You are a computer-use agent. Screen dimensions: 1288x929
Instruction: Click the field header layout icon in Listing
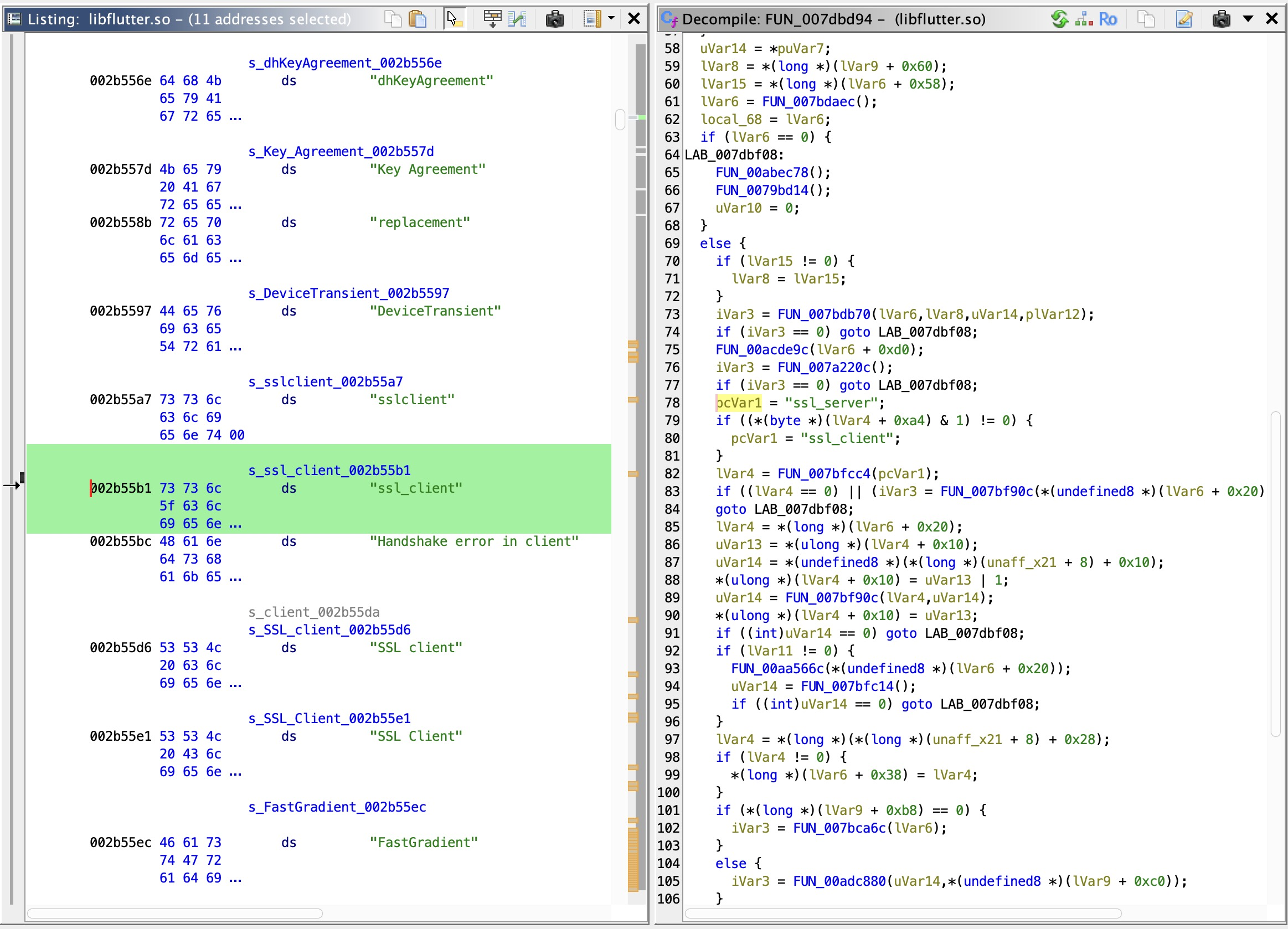(593, 19)
